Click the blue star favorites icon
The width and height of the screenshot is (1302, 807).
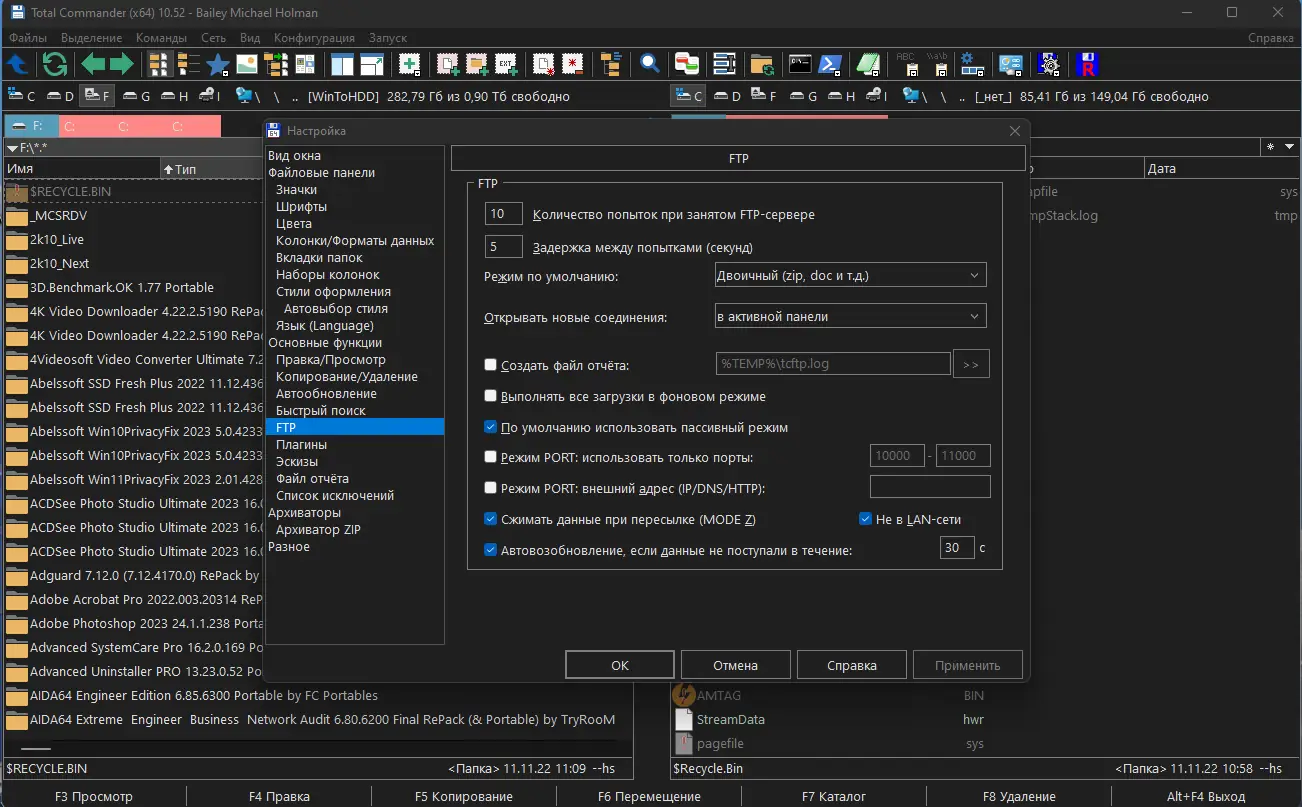[217, 65]
